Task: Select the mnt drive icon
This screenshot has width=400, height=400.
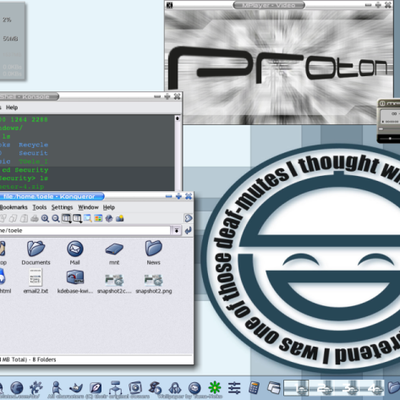Action: tap(114, 253)
